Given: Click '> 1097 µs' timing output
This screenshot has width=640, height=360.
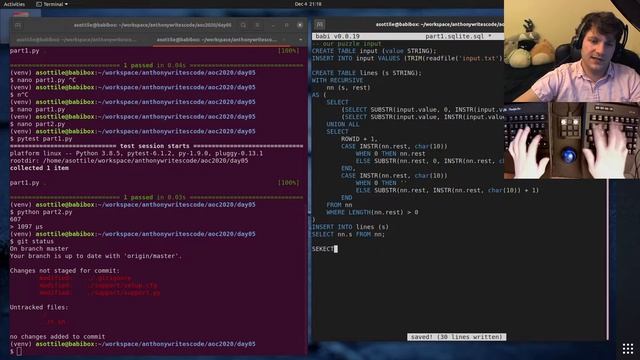Looking at the screenshot, I should 26,227.
